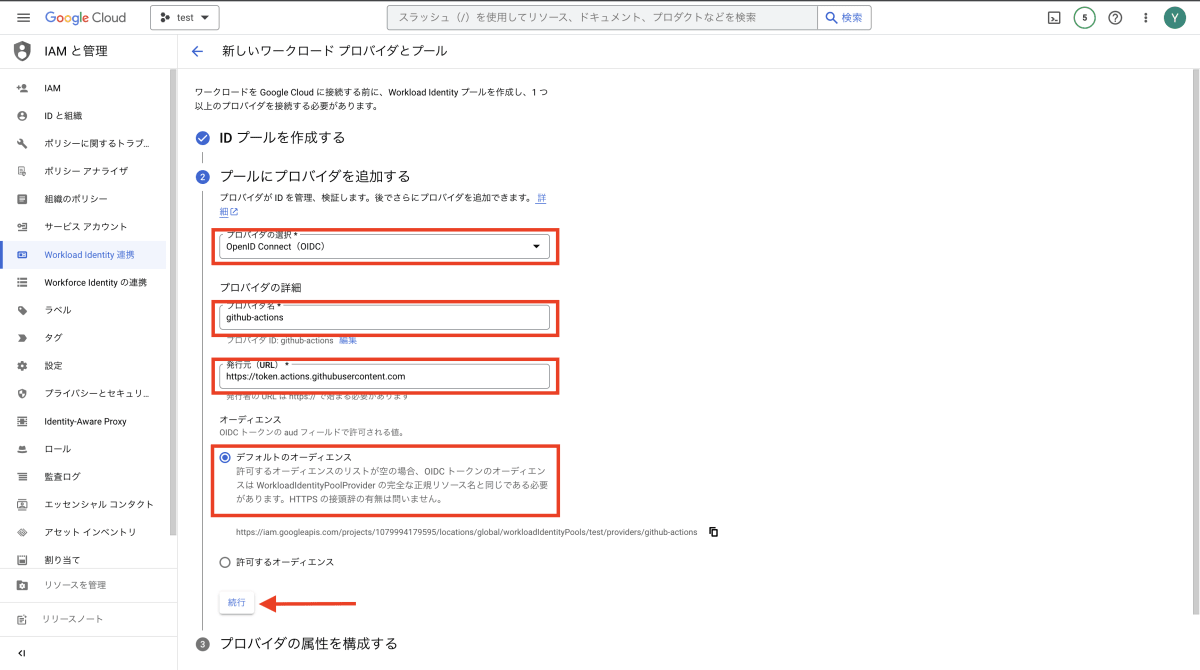Expand the プロバイダの選択 OIDC dropdown
Screen dimensions: 1200x670
(x=384, y=246)
